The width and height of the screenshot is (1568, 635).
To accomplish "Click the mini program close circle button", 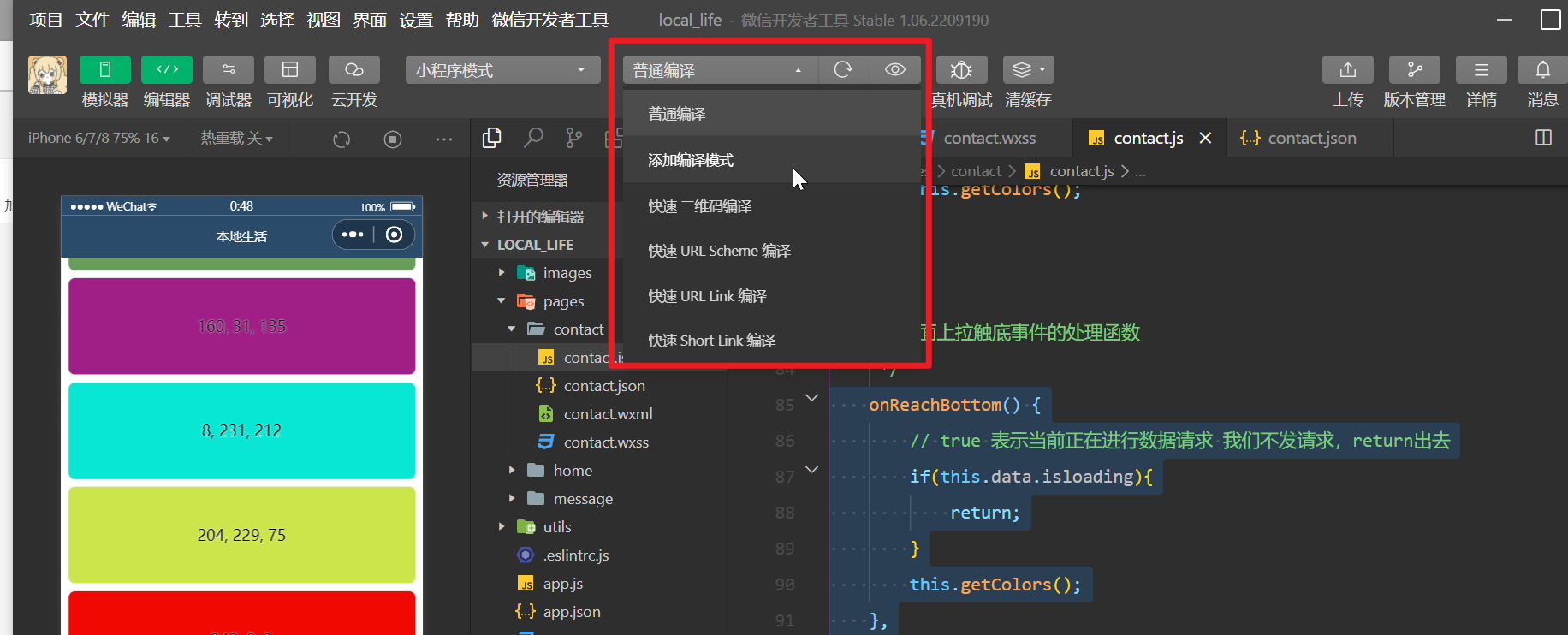I will coord(394,234).
